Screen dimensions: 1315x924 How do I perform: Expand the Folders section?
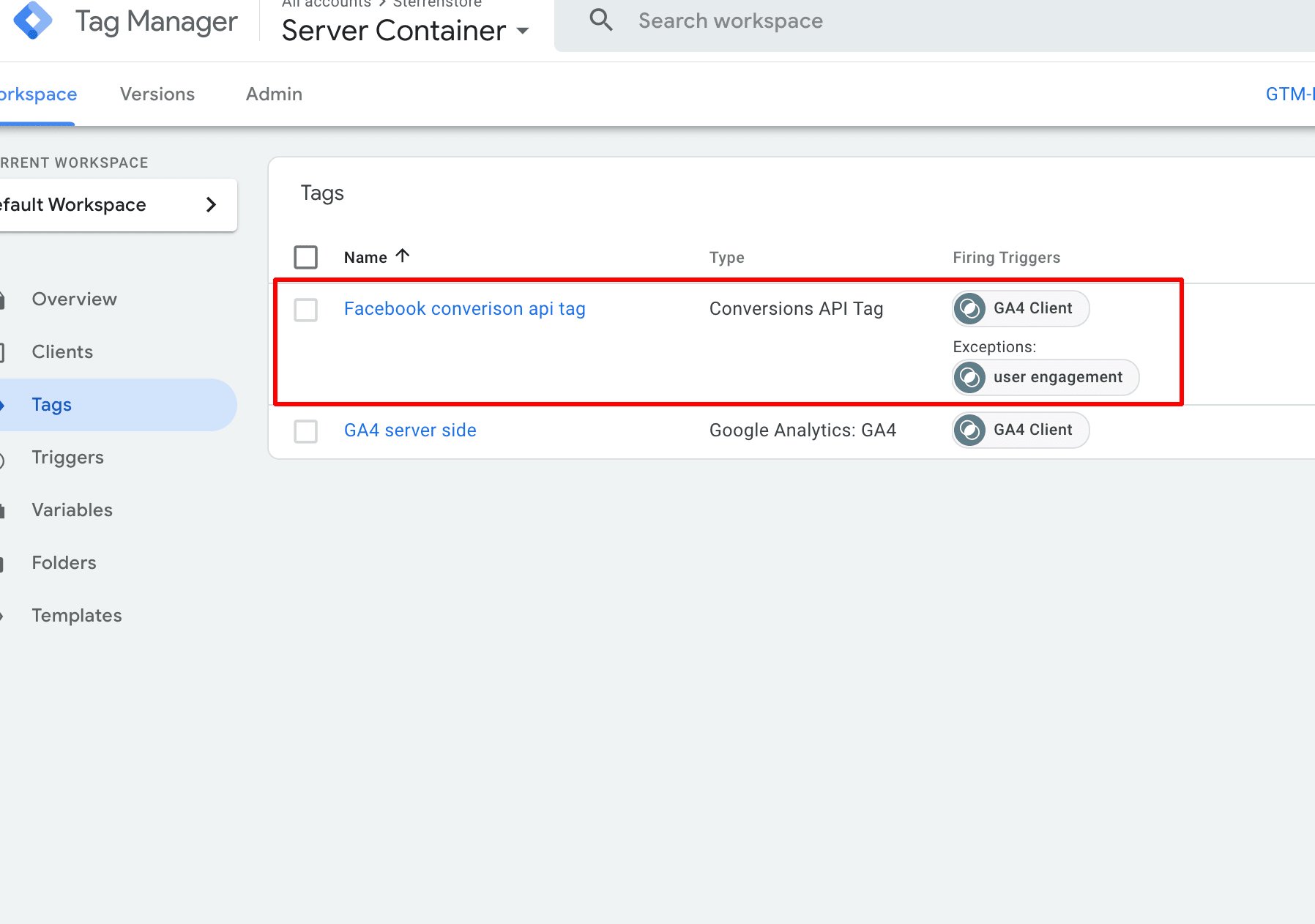[64, 562]
